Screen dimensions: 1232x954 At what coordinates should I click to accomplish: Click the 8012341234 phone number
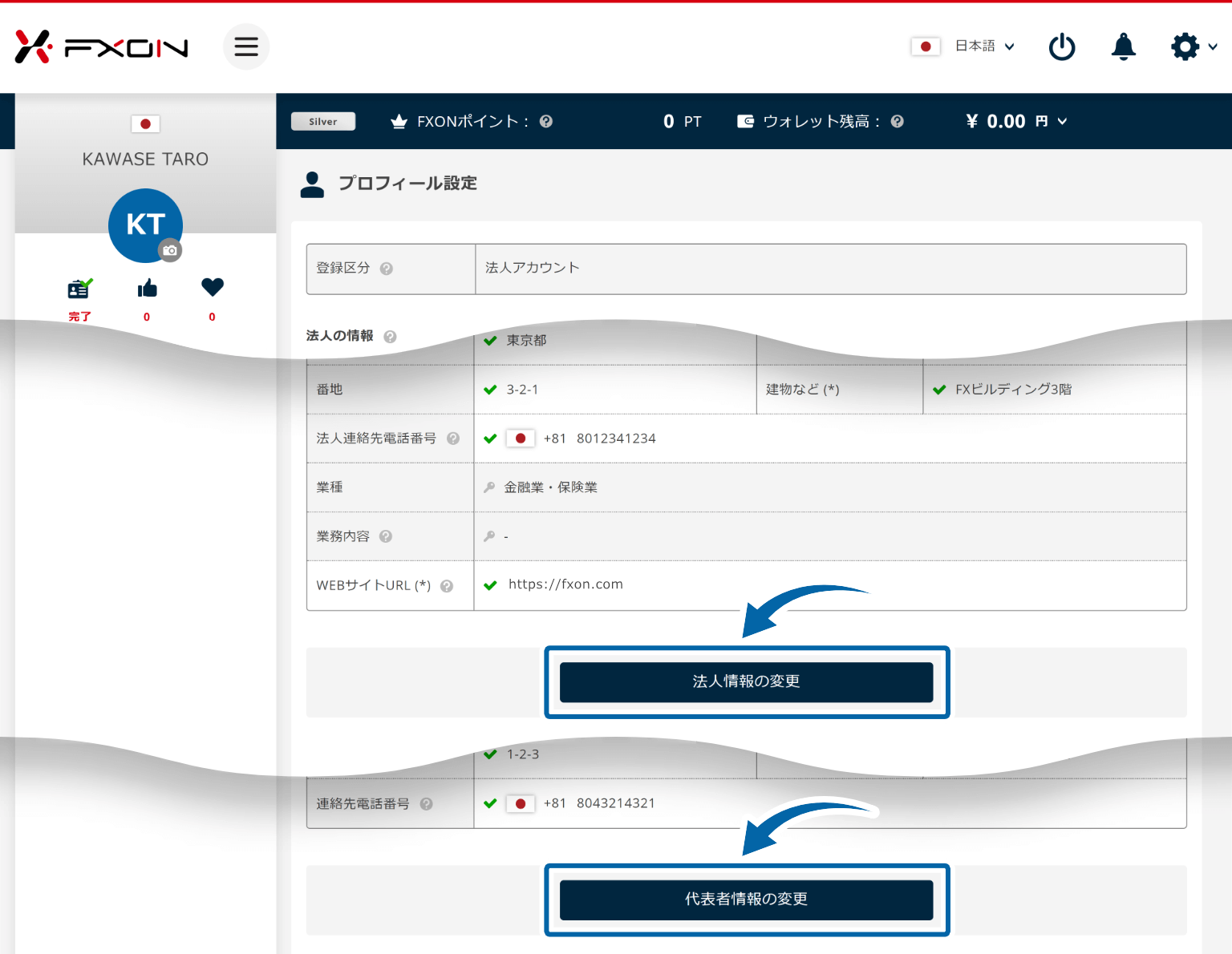616,439
